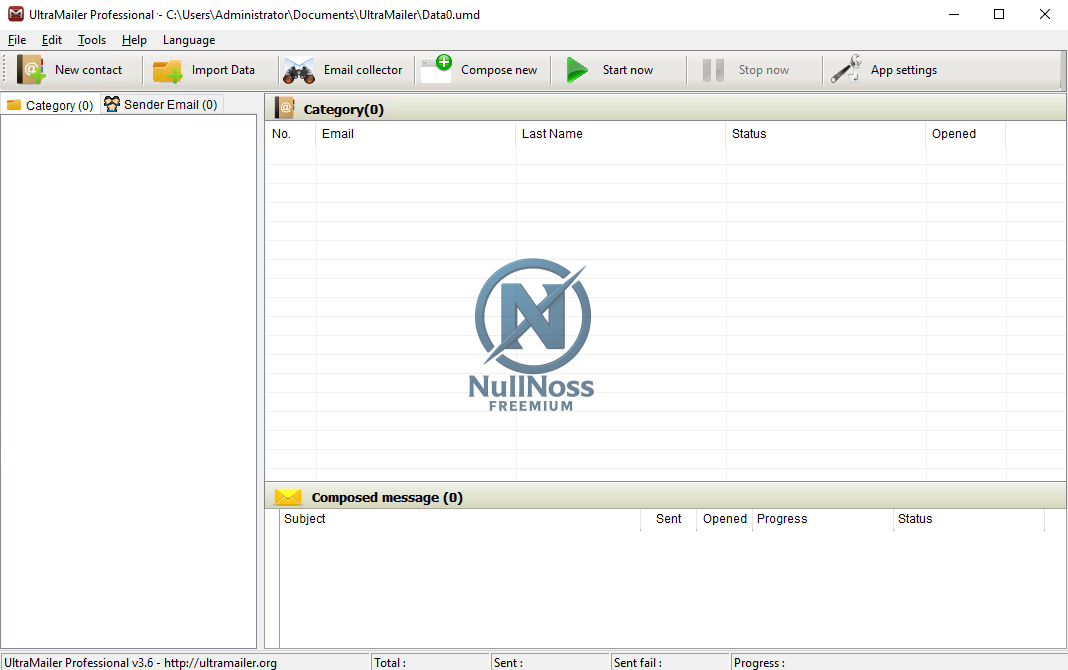Launch Email collector via binoculars icon
The height and width of the screenshot is (670, 1068).
point(298,70)
